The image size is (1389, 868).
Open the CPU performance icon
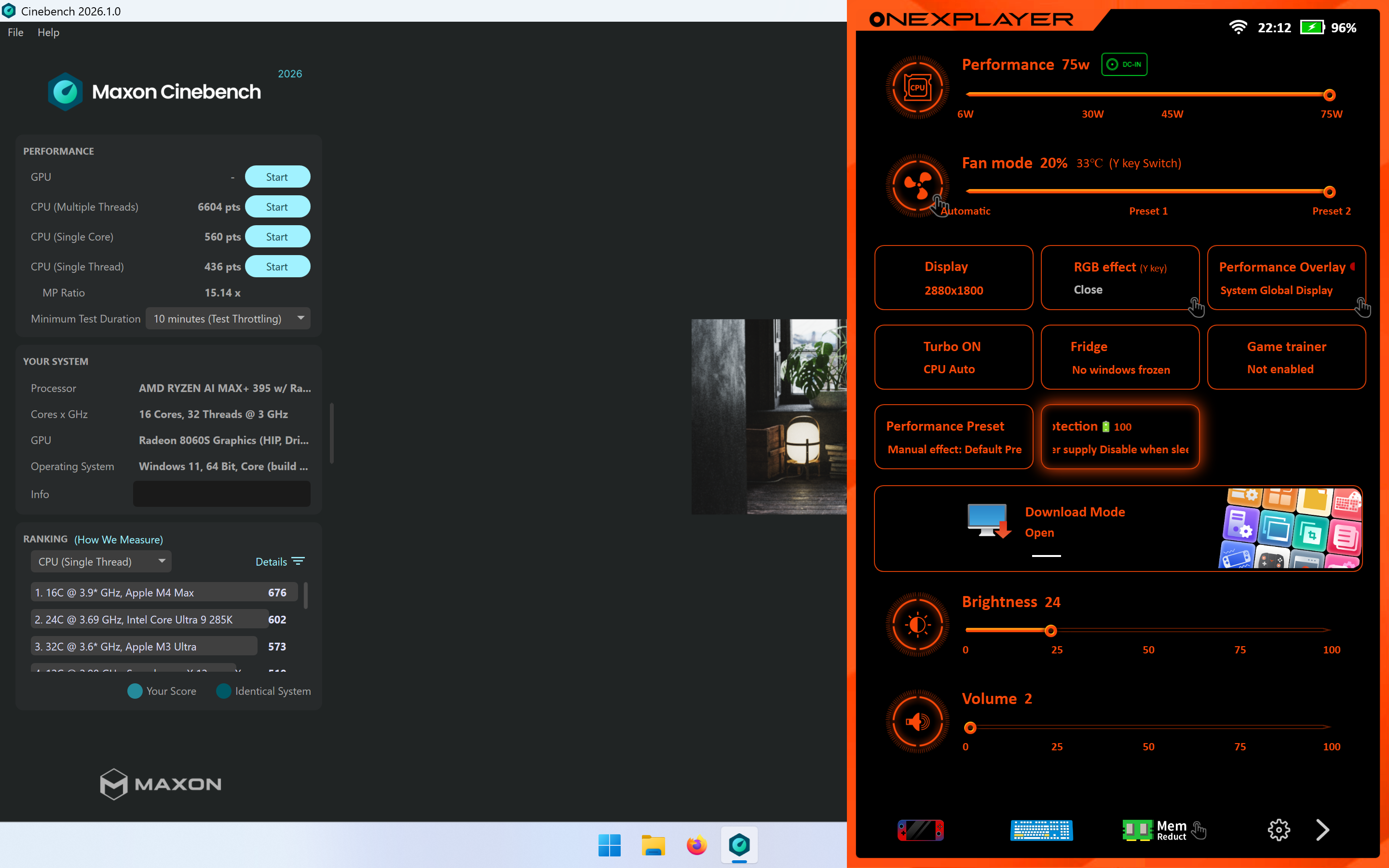(x=917, y=87)
